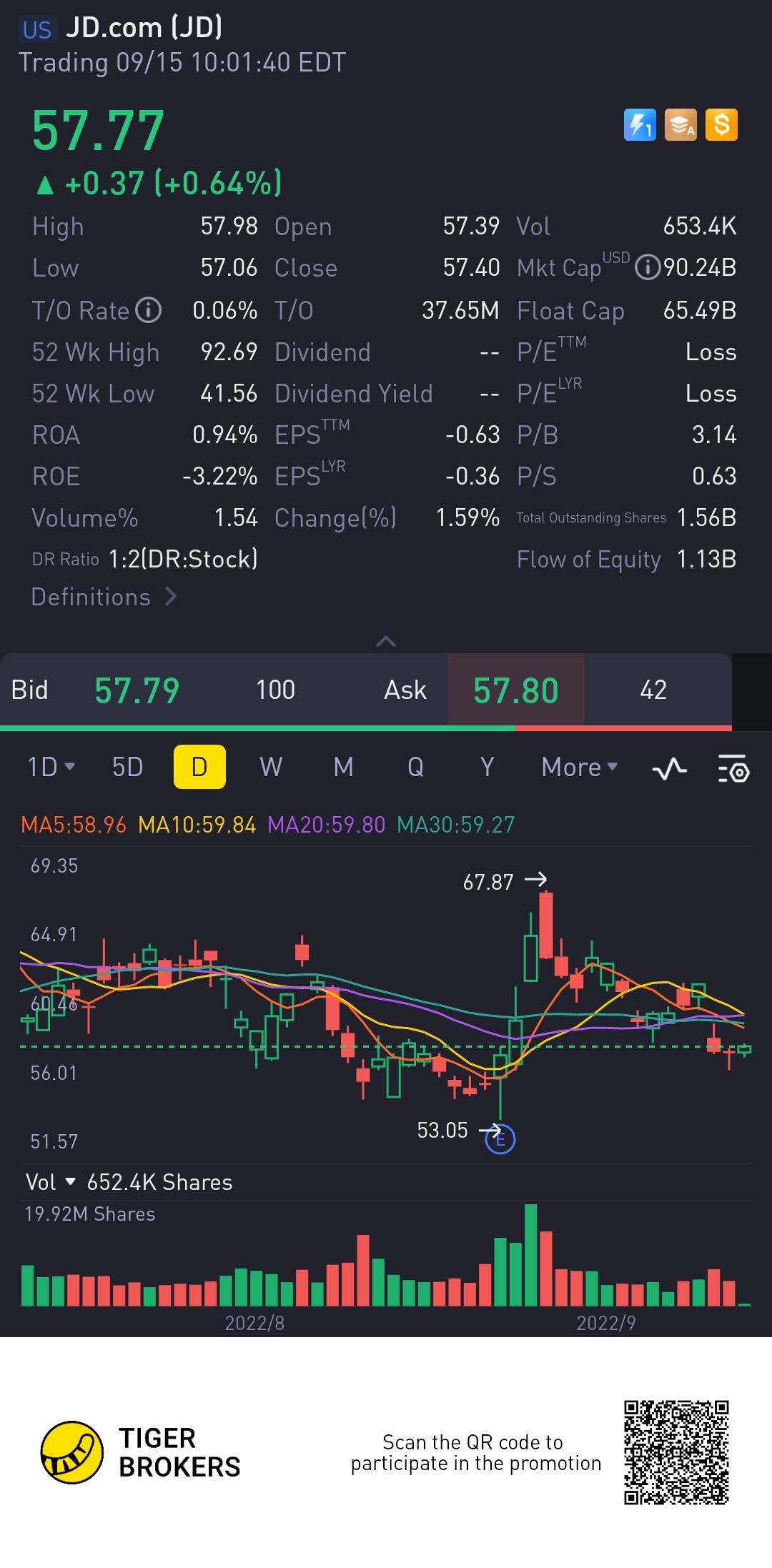Tap the earnings E marker on chart
The height and width of the screenshot is (1568, 772).
(x=500, y=1140)
